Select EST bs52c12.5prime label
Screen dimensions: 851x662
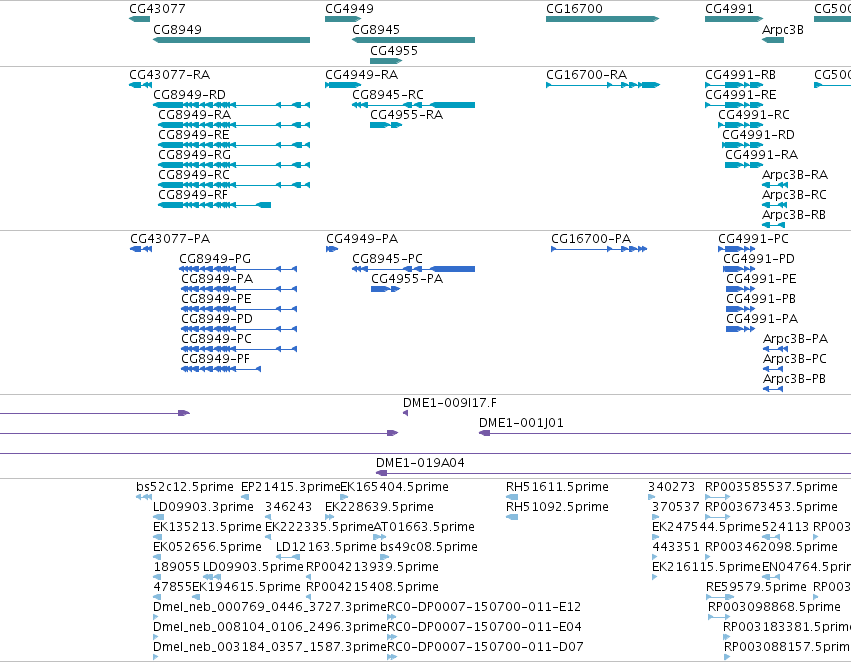[185, 487]
